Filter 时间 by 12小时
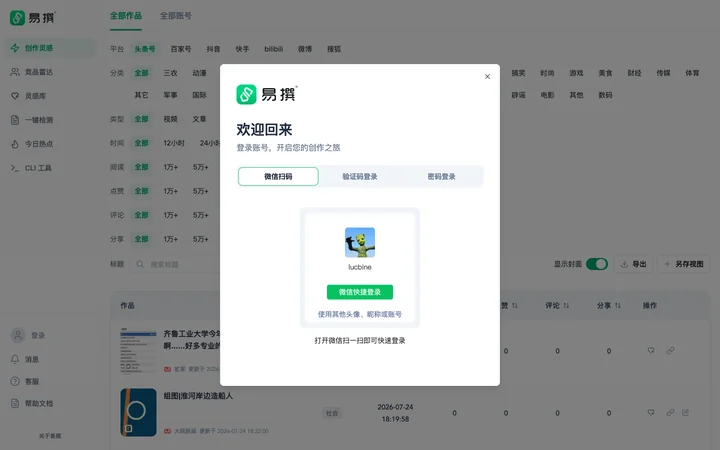 (174, 143)
